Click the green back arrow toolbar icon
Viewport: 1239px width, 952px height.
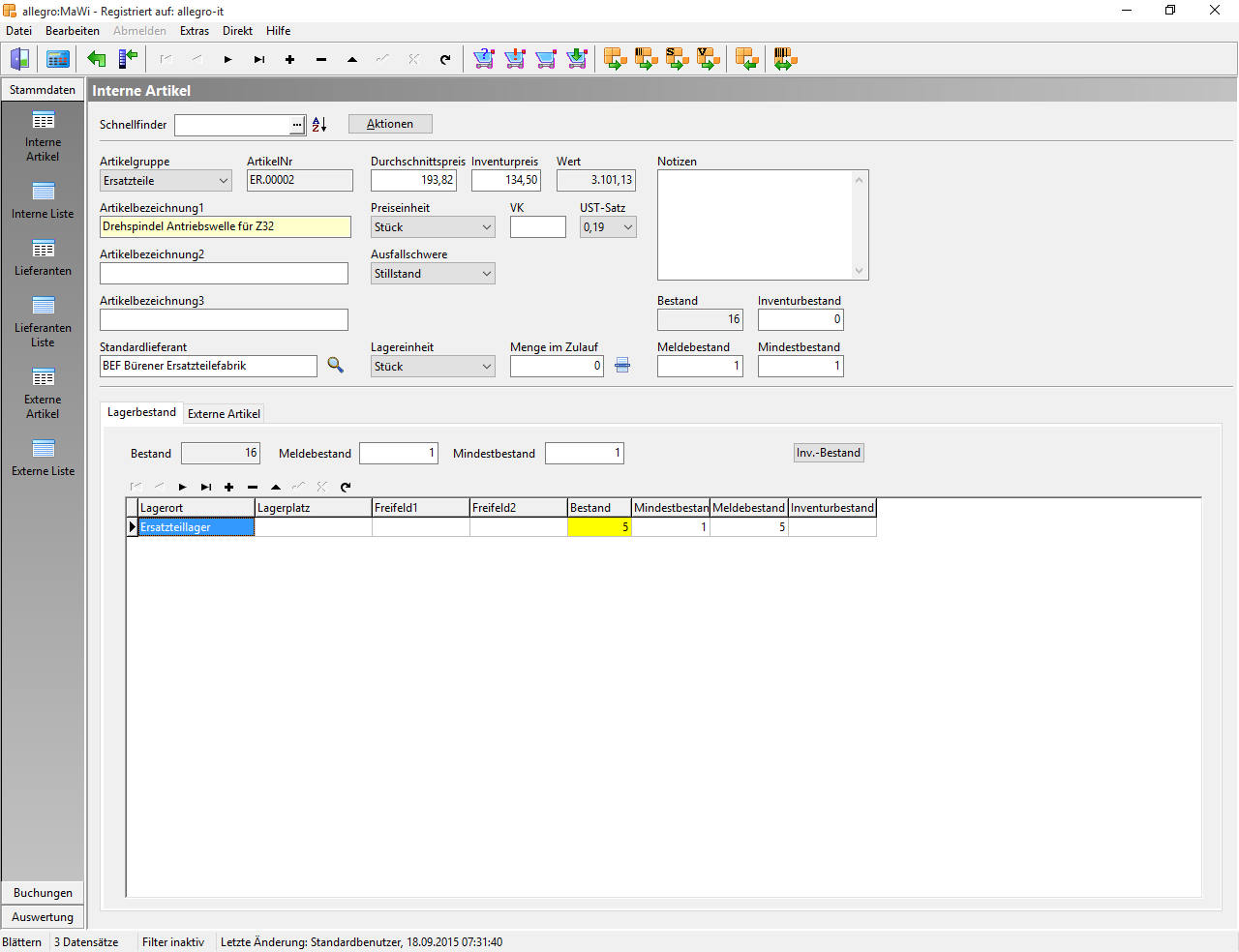97,59
